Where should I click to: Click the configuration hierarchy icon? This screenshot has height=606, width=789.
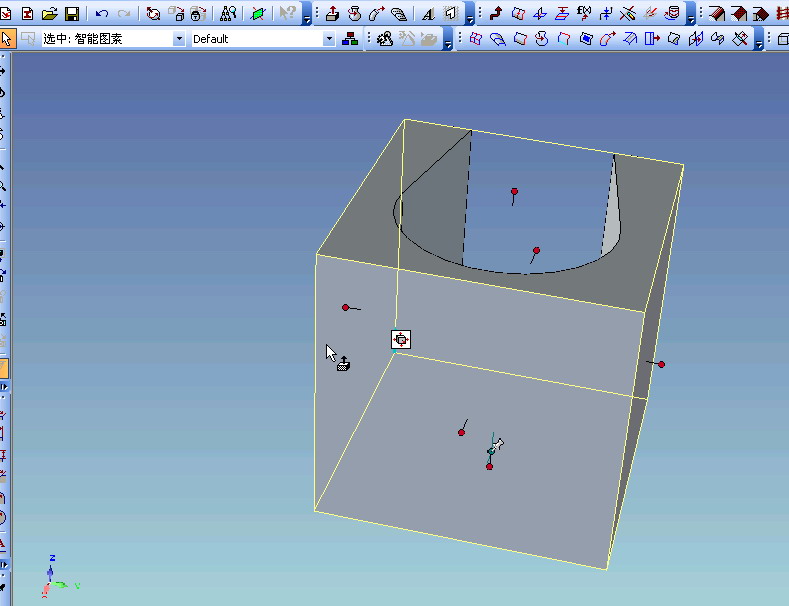tap(350, 39)
